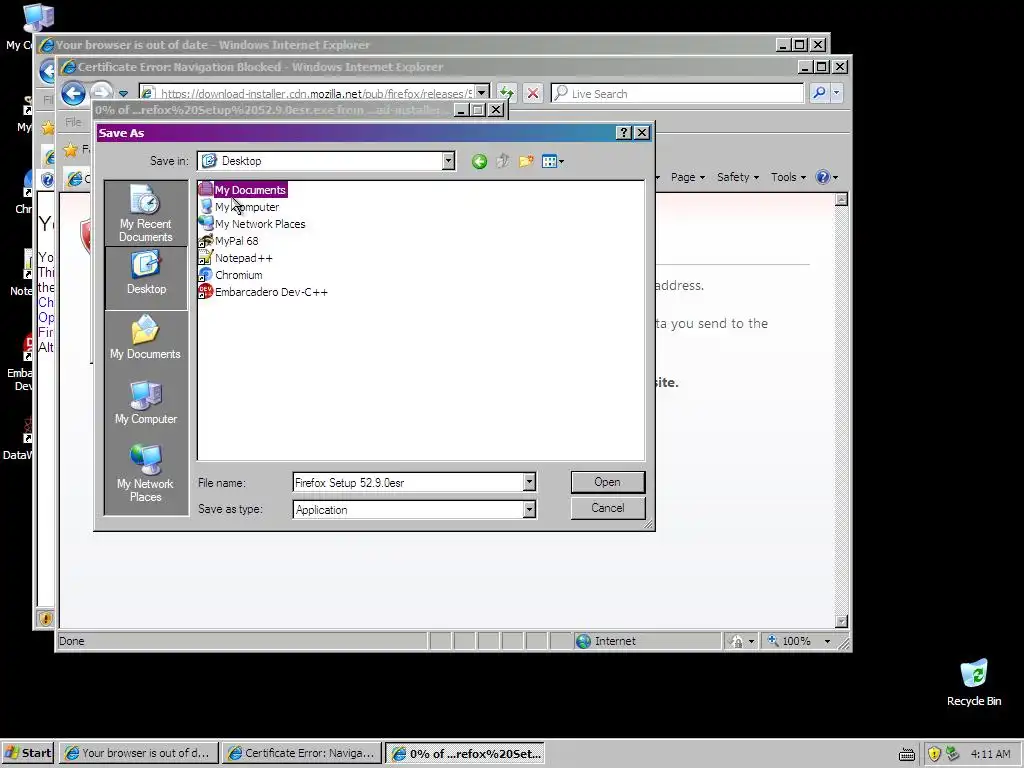Select My Computer in the file list
The image size is (1024, 768).
click(x=239, y=207)
